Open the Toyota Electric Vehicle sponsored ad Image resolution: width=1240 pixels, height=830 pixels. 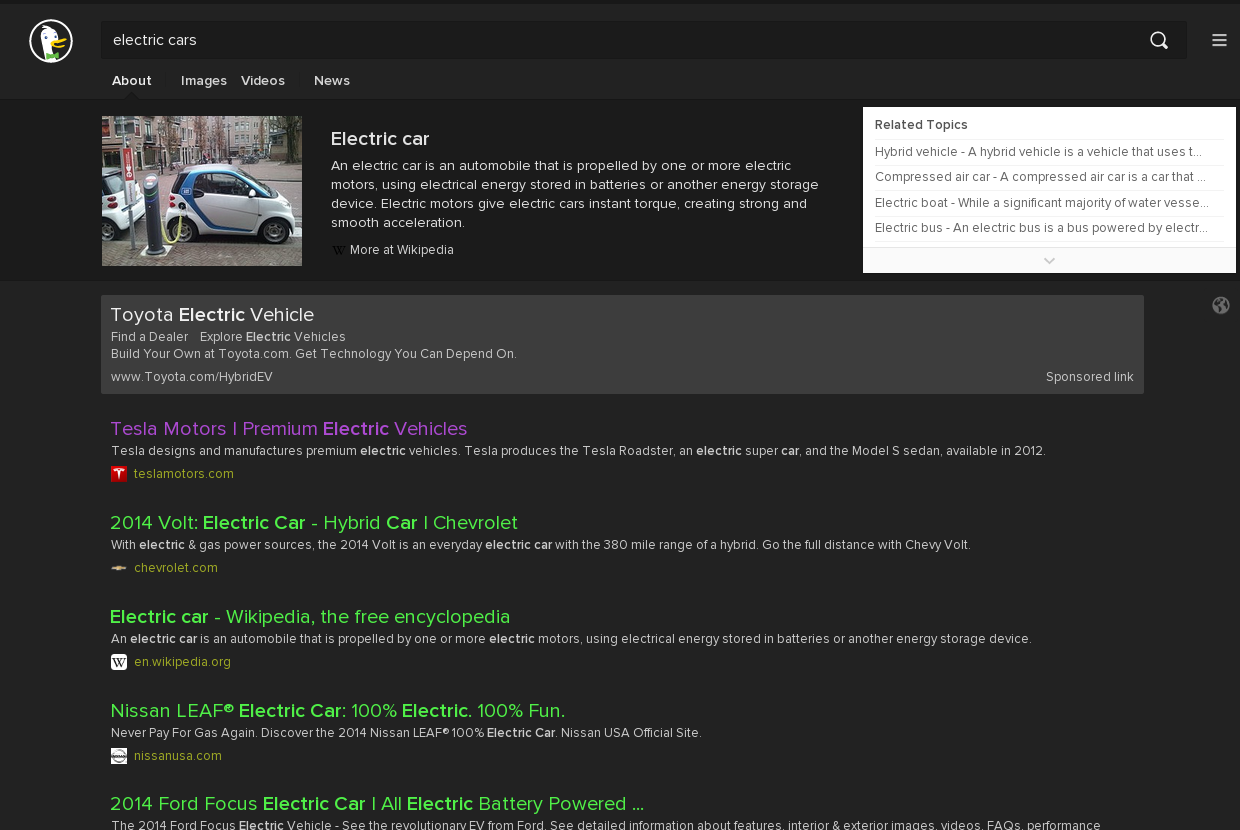[x=212, y=315]
